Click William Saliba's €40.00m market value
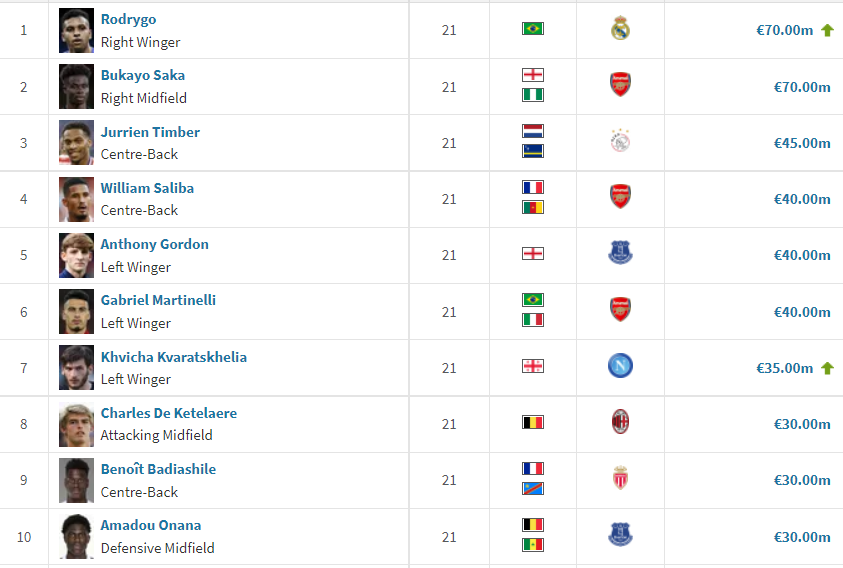 pos(802,199)
